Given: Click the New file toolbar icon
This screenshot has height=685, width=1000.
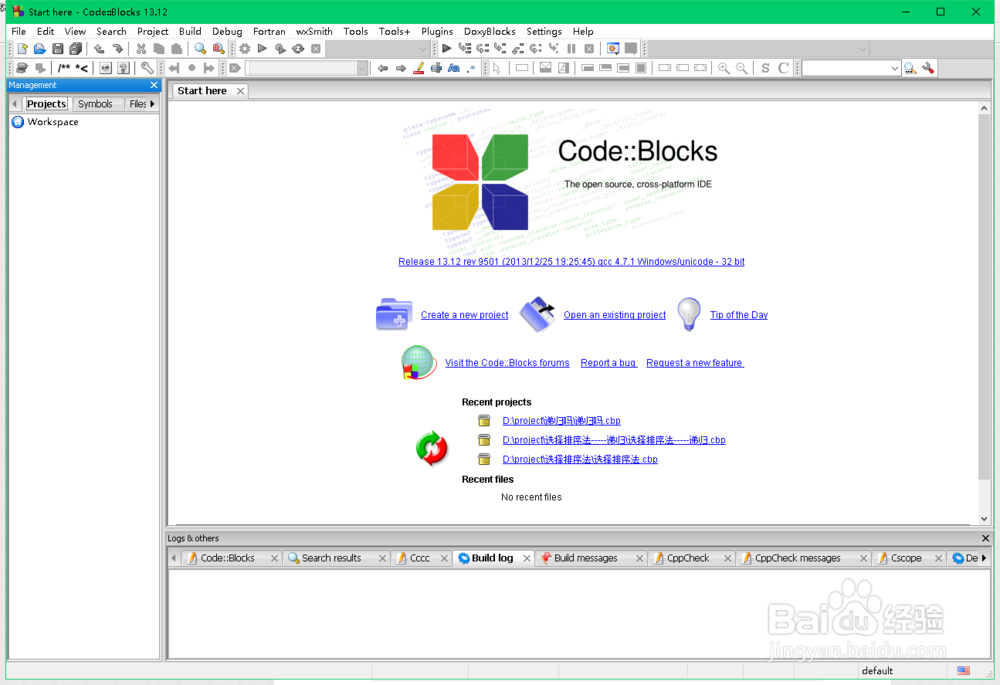Looking at the screenshot, I should 22,48.
